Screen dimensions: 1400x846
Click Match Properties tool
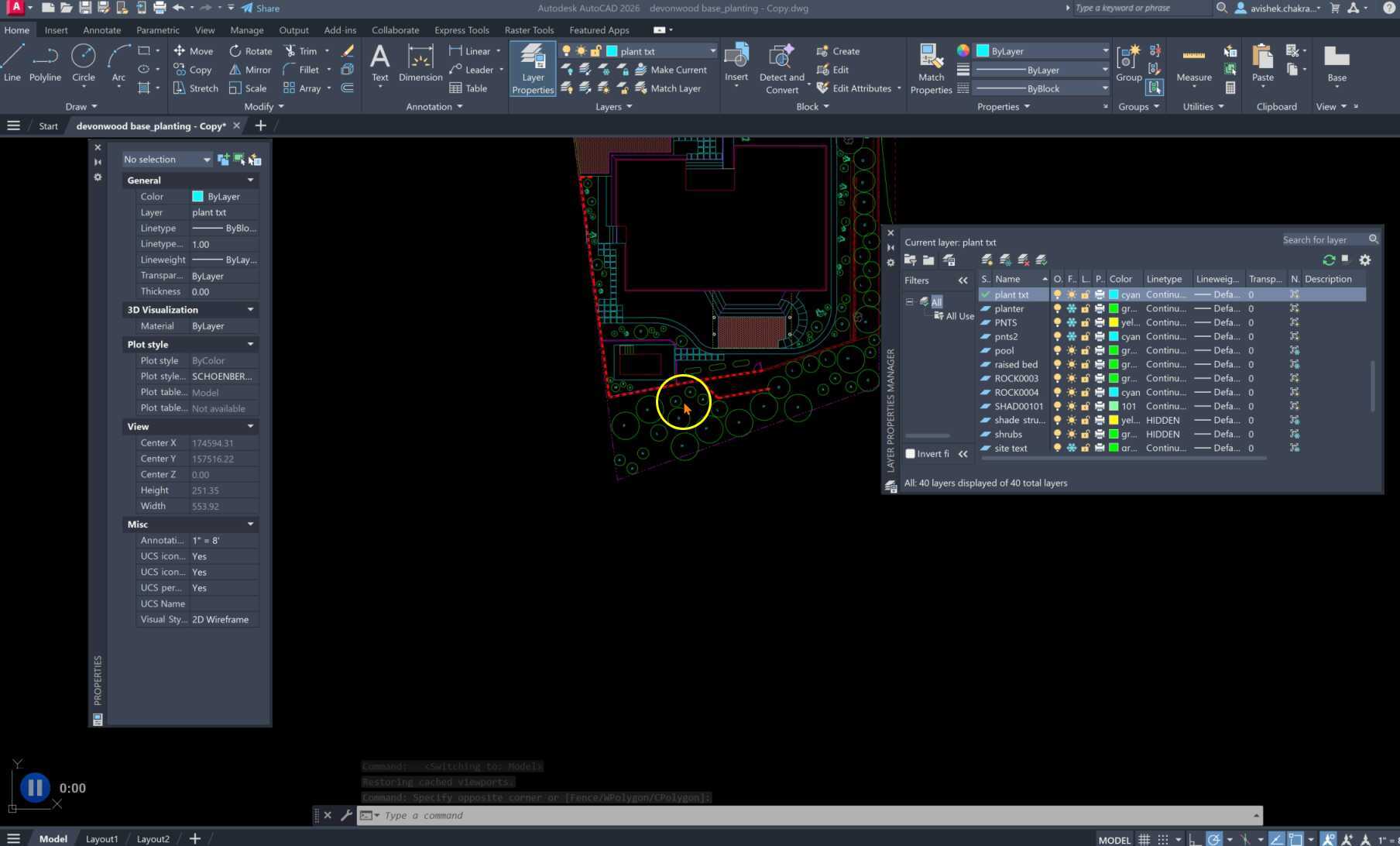click(931, 69)
